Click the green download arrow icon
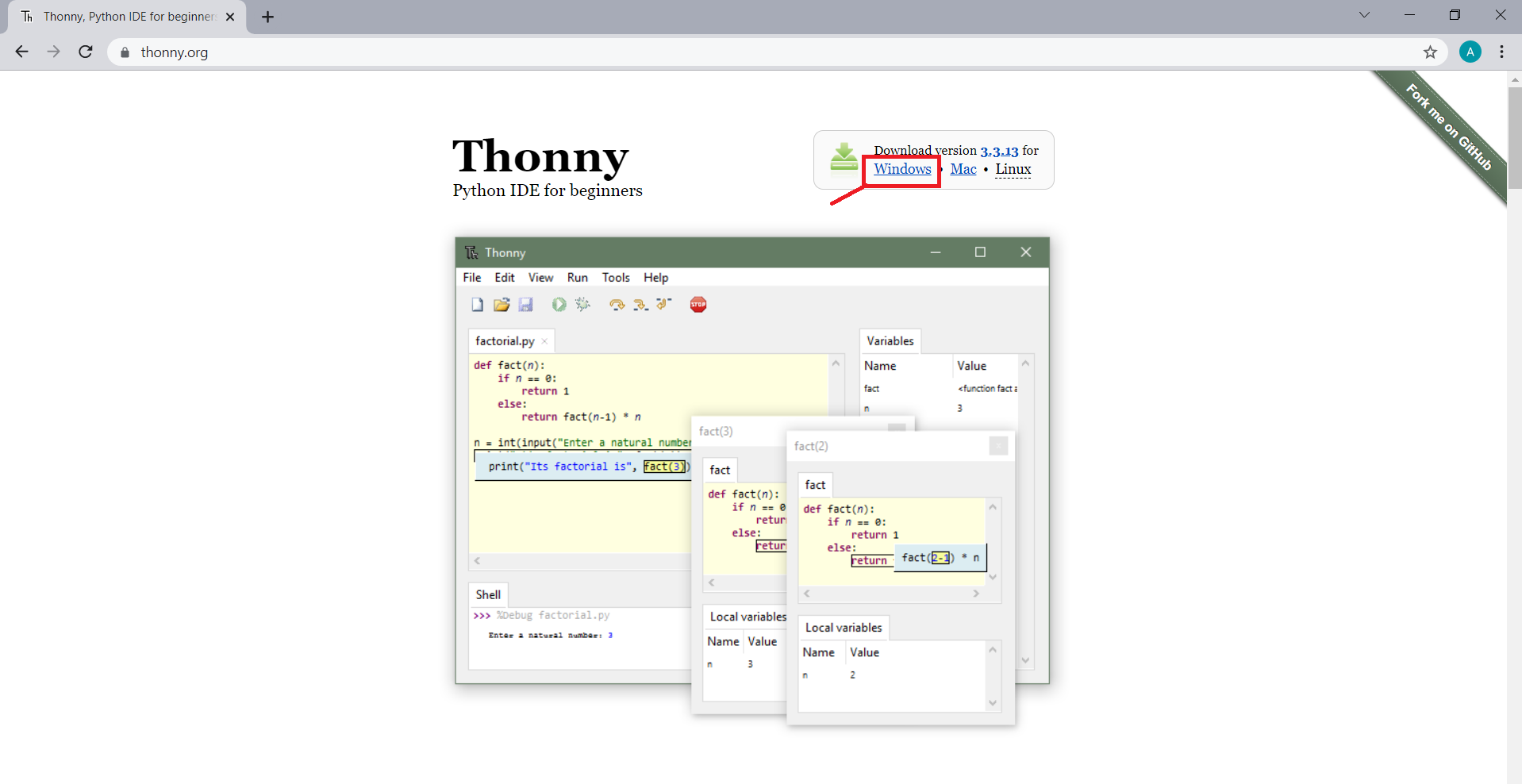The width and height of the screenshot is (1522, 784). [x=844, y=158]
